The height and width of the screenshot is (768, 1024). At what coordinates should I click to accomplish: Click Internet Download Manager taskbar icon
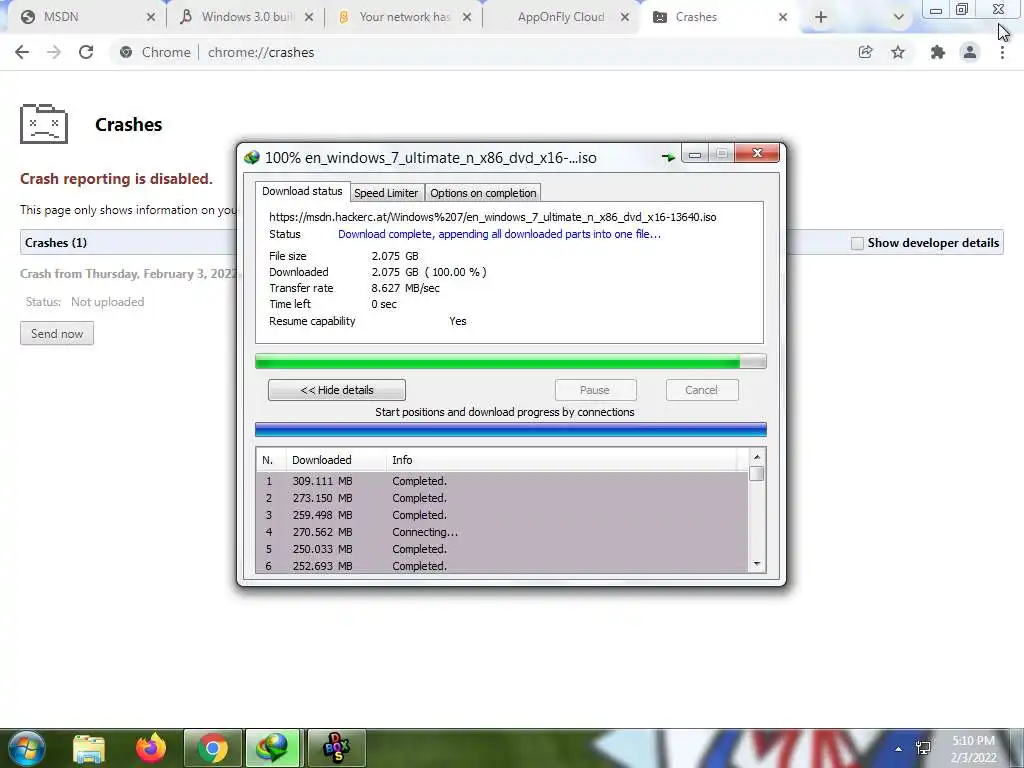[x=273, y=748]
